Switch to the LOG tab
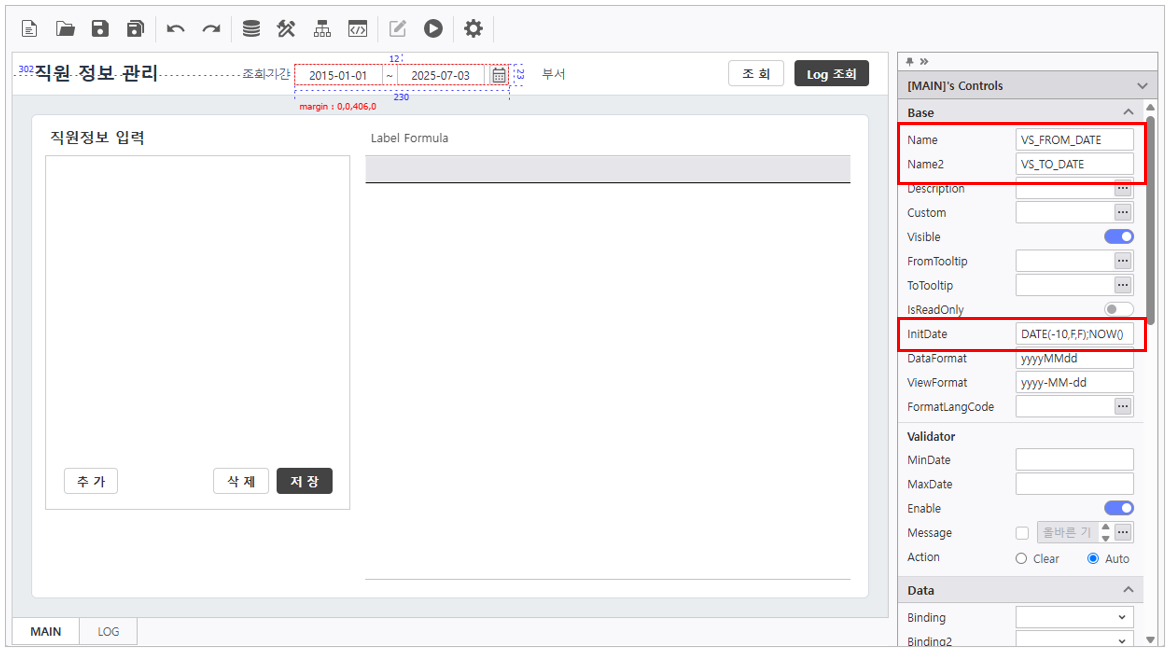The image size is (1167, 648). tap(107, 632)
